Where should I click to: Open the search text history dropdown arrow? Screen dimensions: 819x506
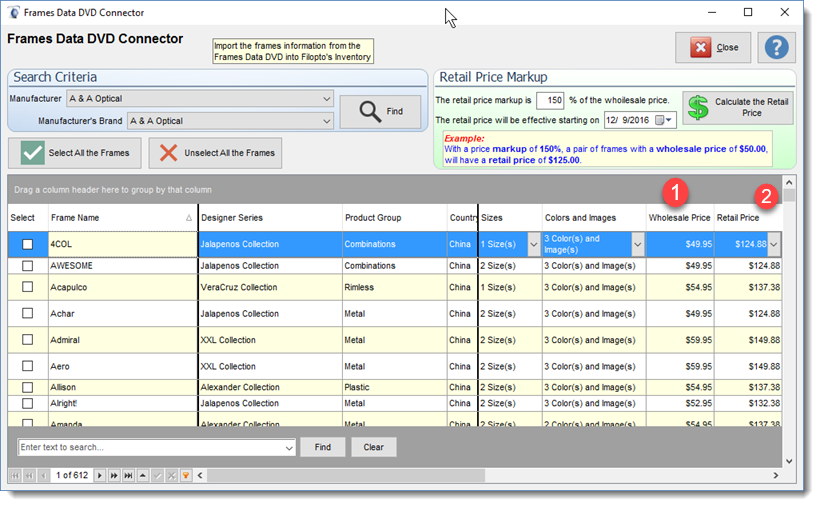coord(289,448)
